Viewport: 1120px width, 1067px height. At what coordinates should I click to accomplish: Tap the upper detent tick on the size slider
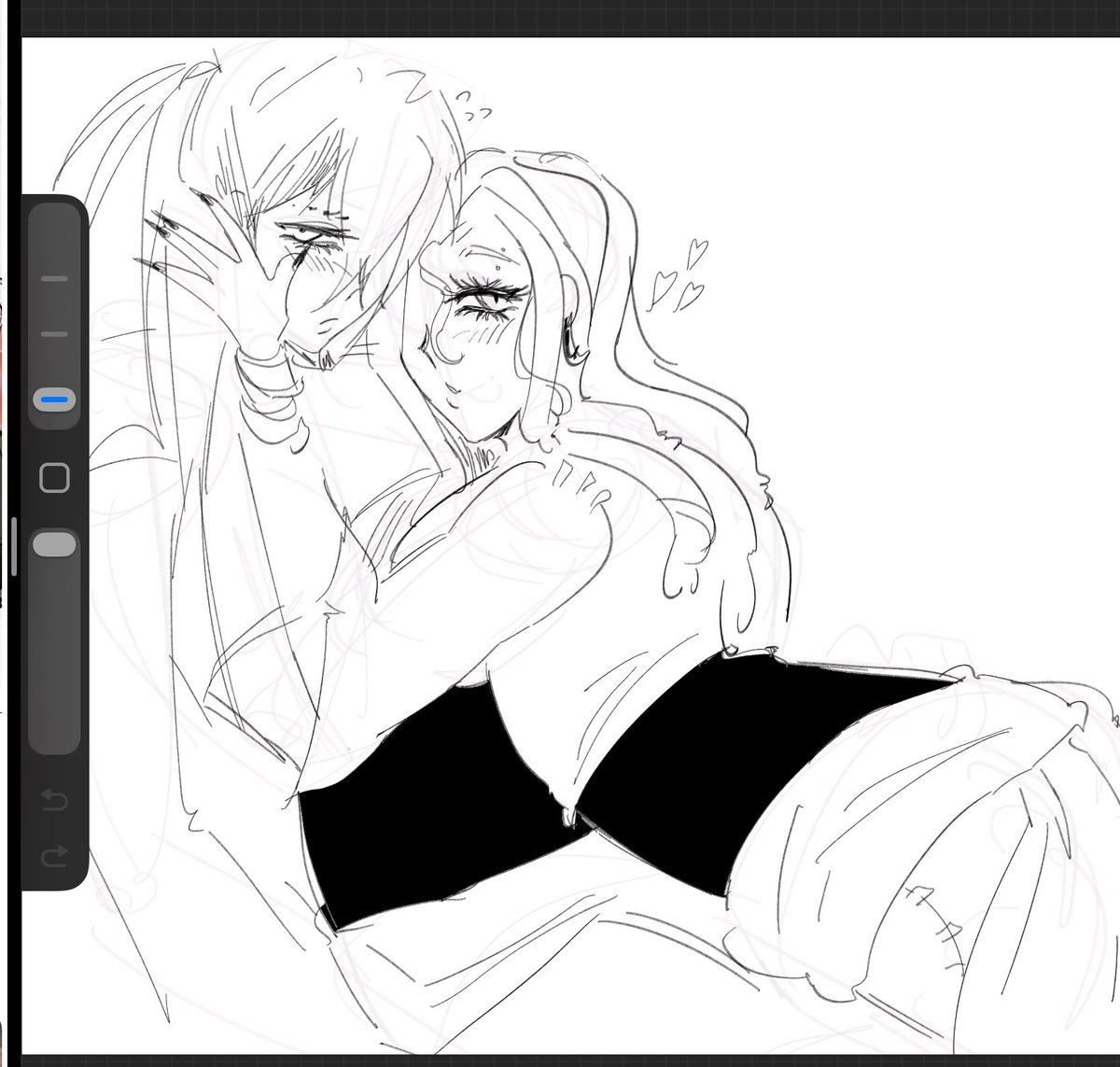(54, 277)
